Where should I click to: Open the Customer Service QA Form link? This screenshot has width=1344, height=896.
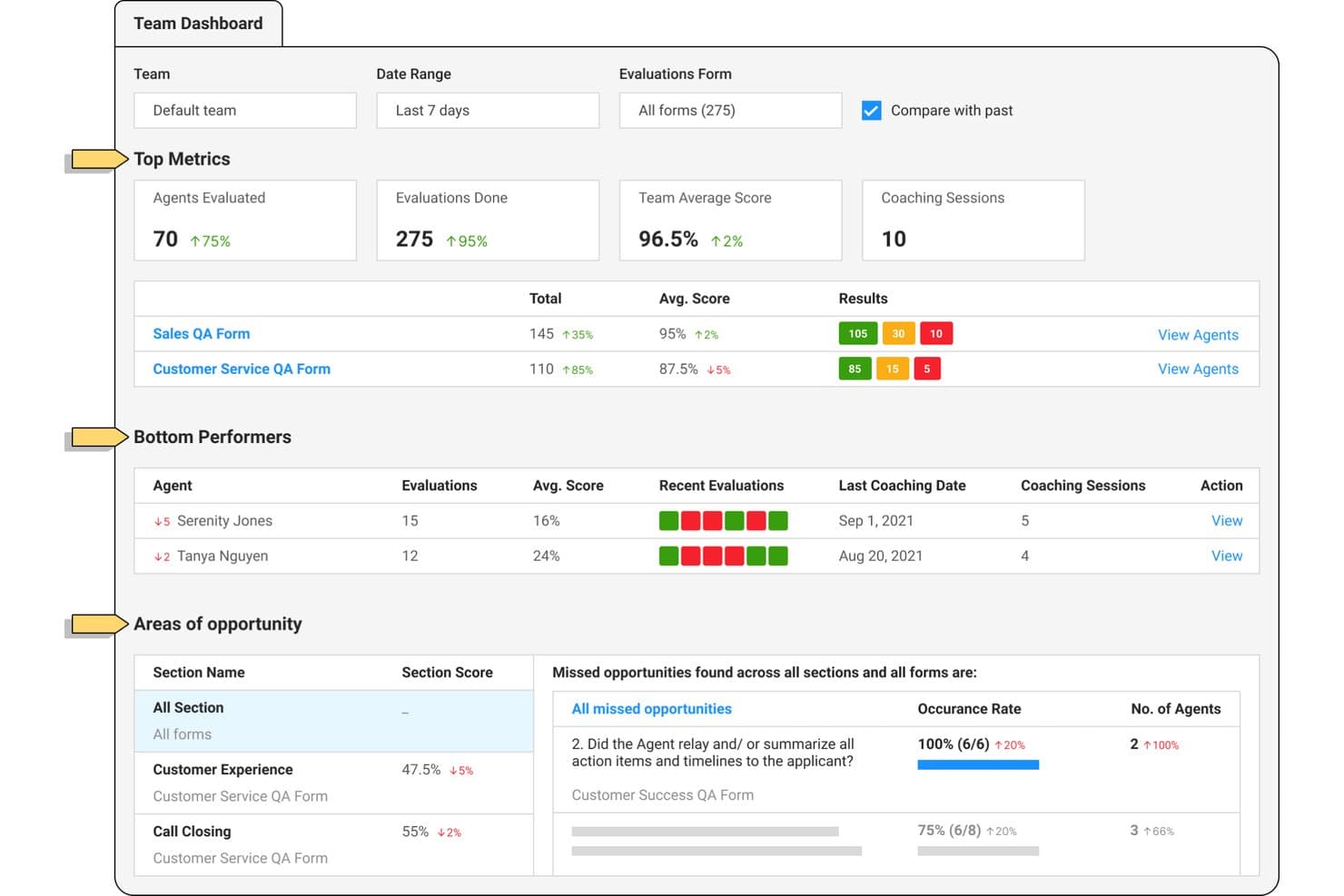click(242, 369)
